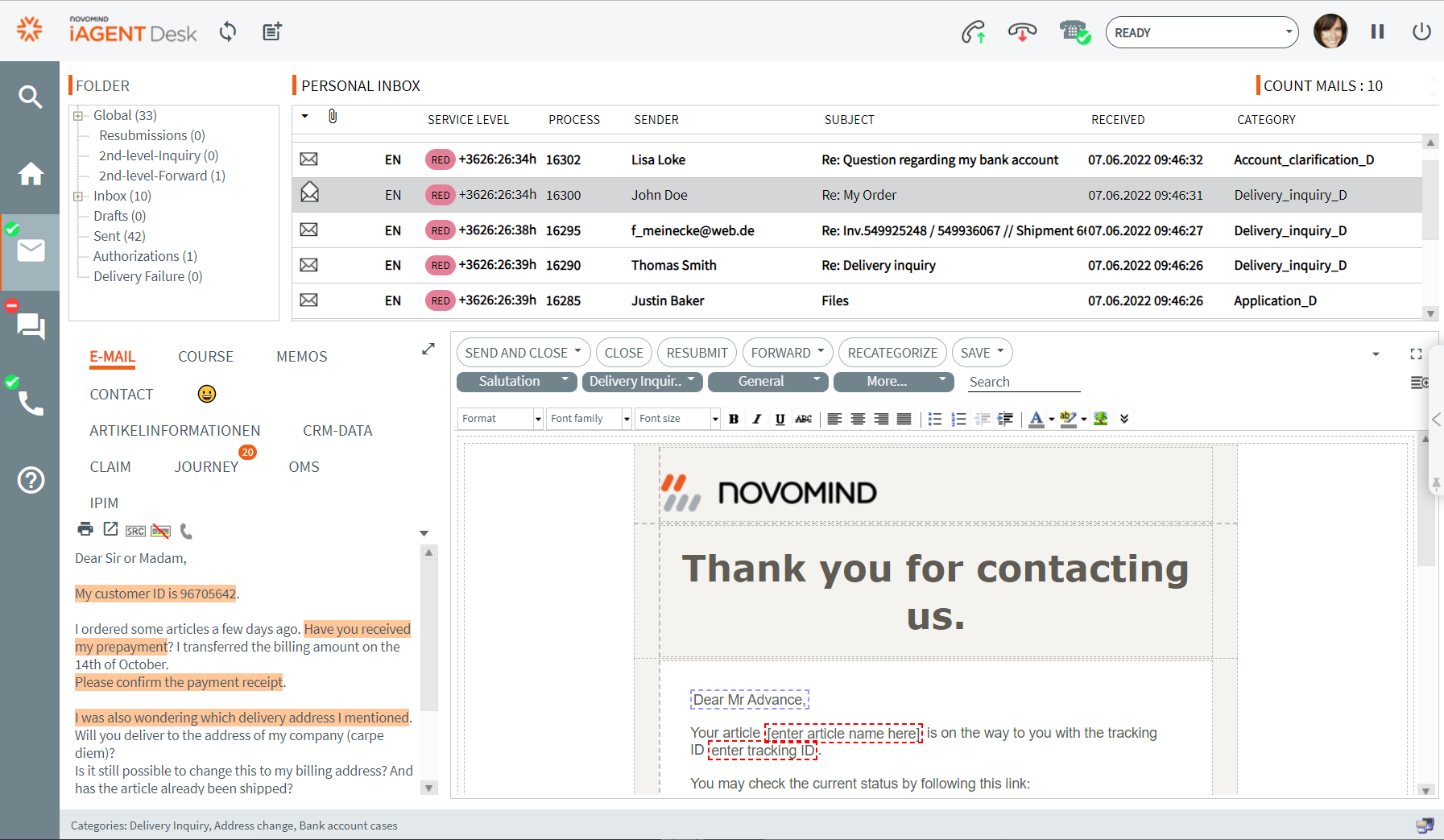Open the e-mail in an external window
The height and width of the screenshot is (840, 1444).
[x=110, y=529]
